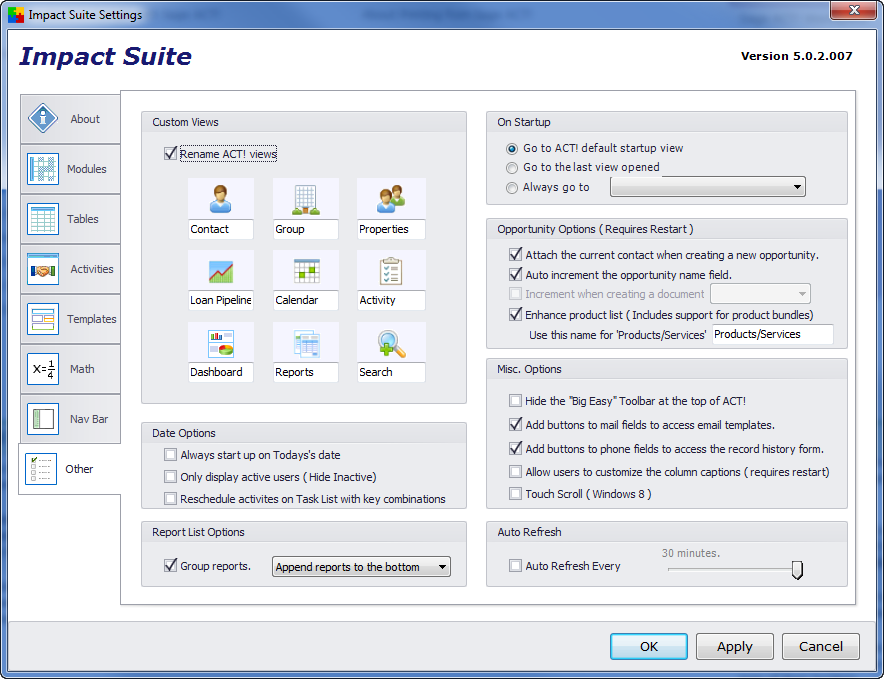Screen dimensions: 884x679
Task: Click the Apply button
Action: point(735,646)
